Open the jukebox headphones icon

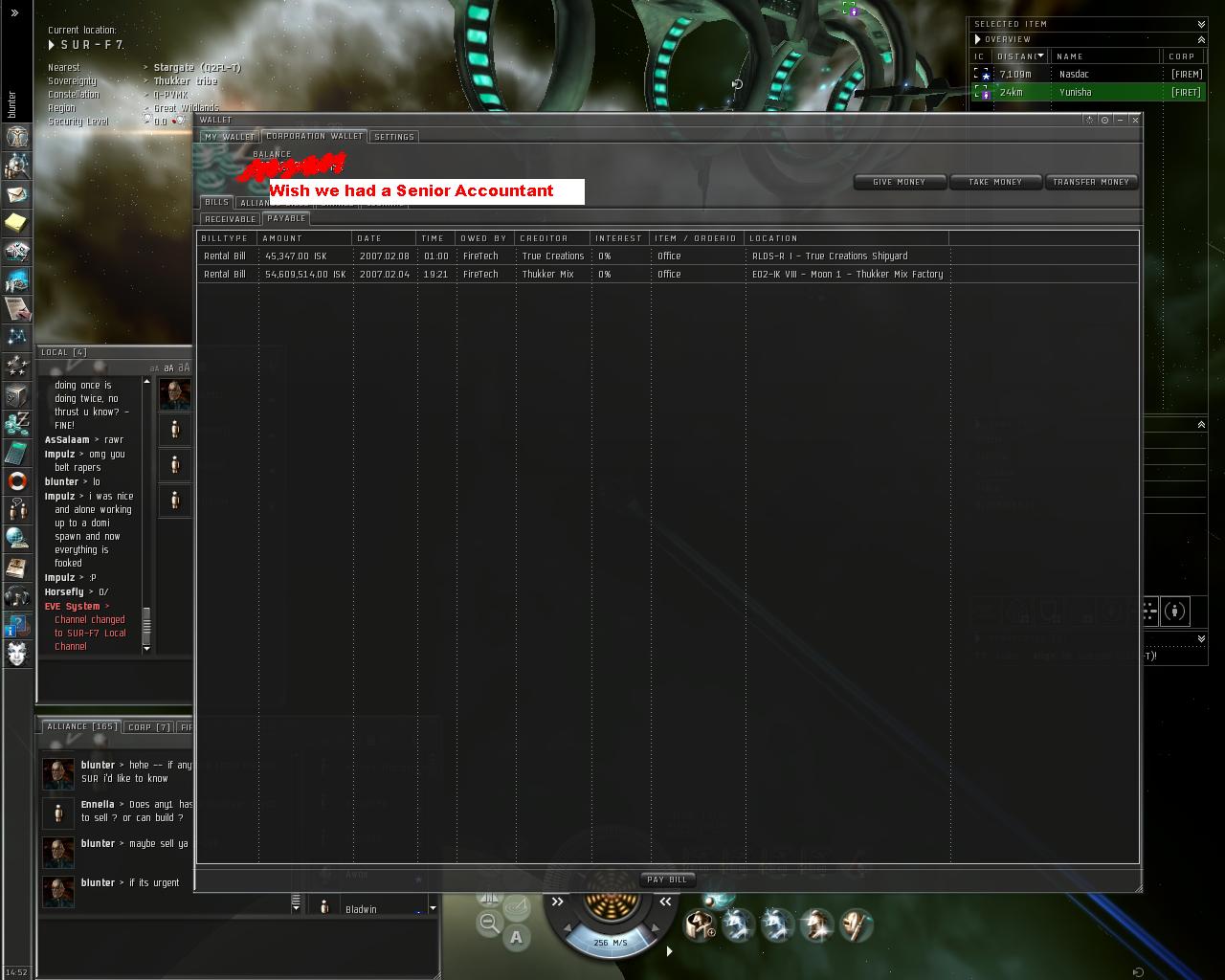[x=17, y=597]
